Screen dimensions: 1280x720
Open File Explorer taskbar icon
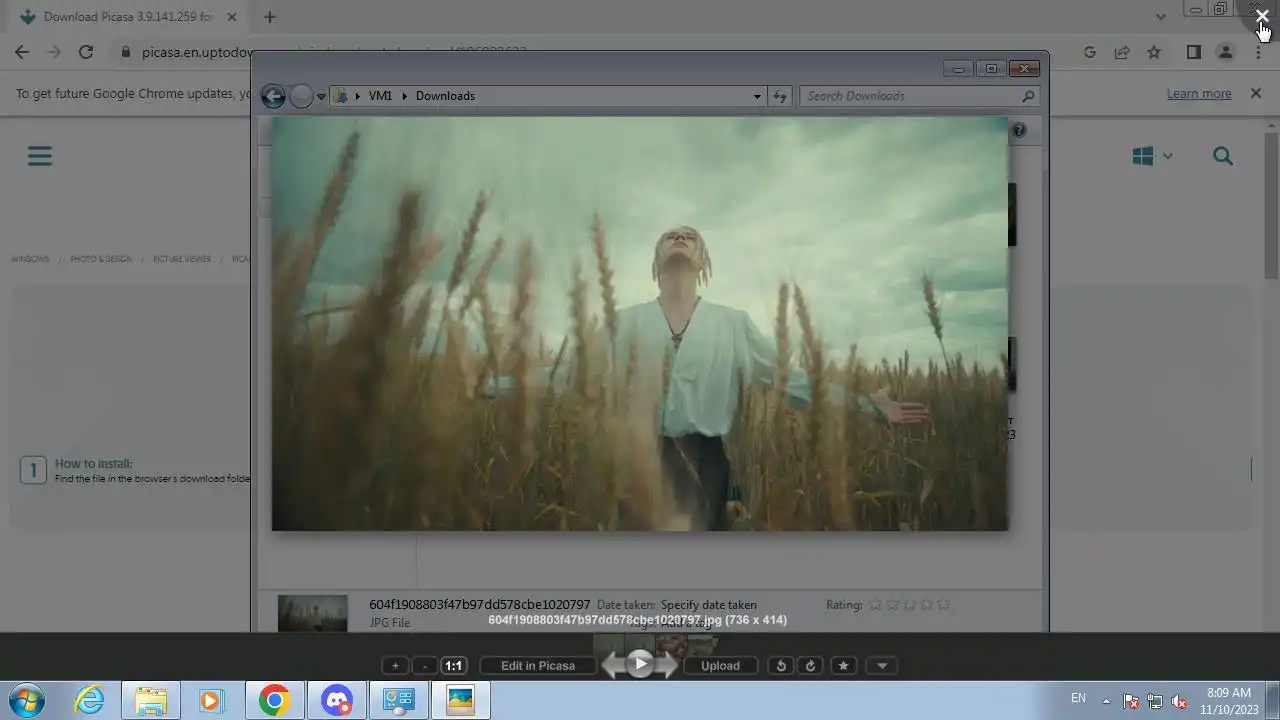coord(151,701)
